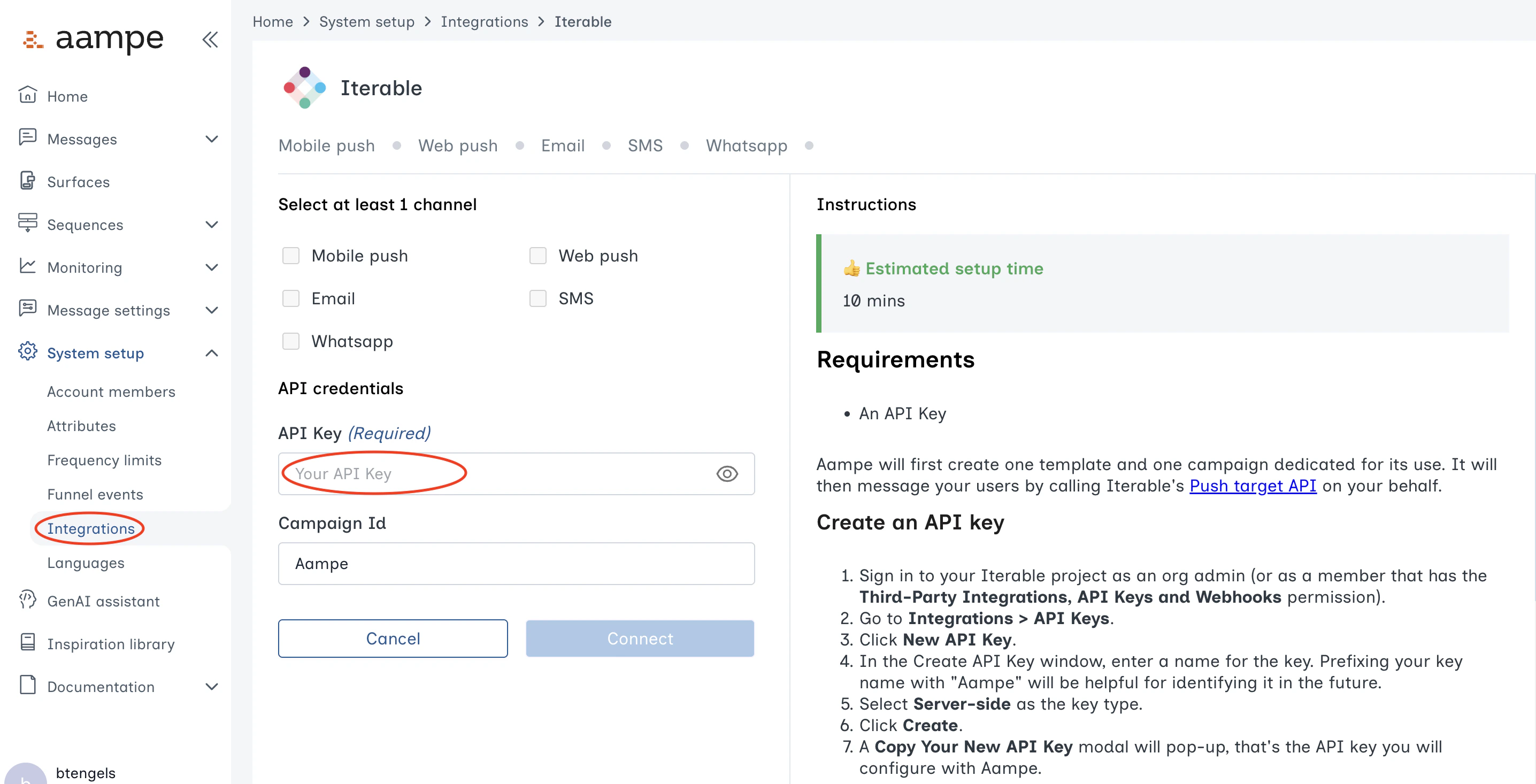The height and width of the screenshot is (784, 1536).
Task: Open the Push target API link
Action: pyautogui.click(x=1252, y=486)
